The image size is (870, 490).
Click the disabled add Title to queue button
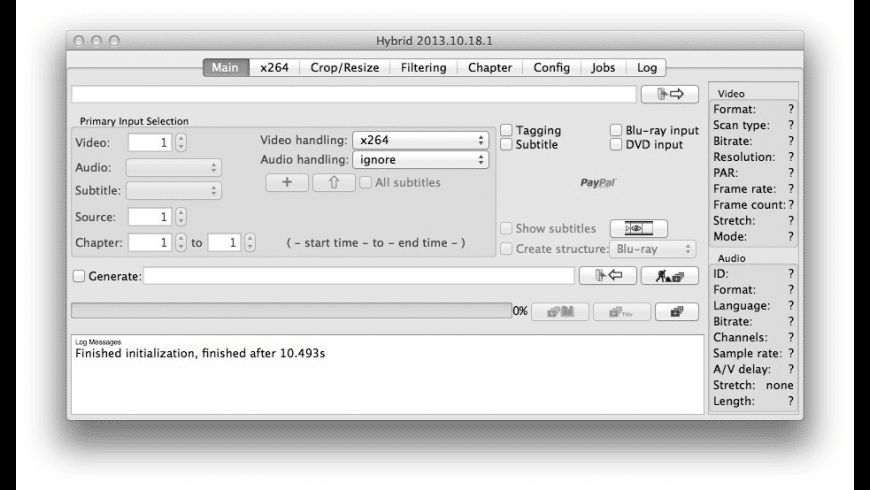[x=621, y=312]
